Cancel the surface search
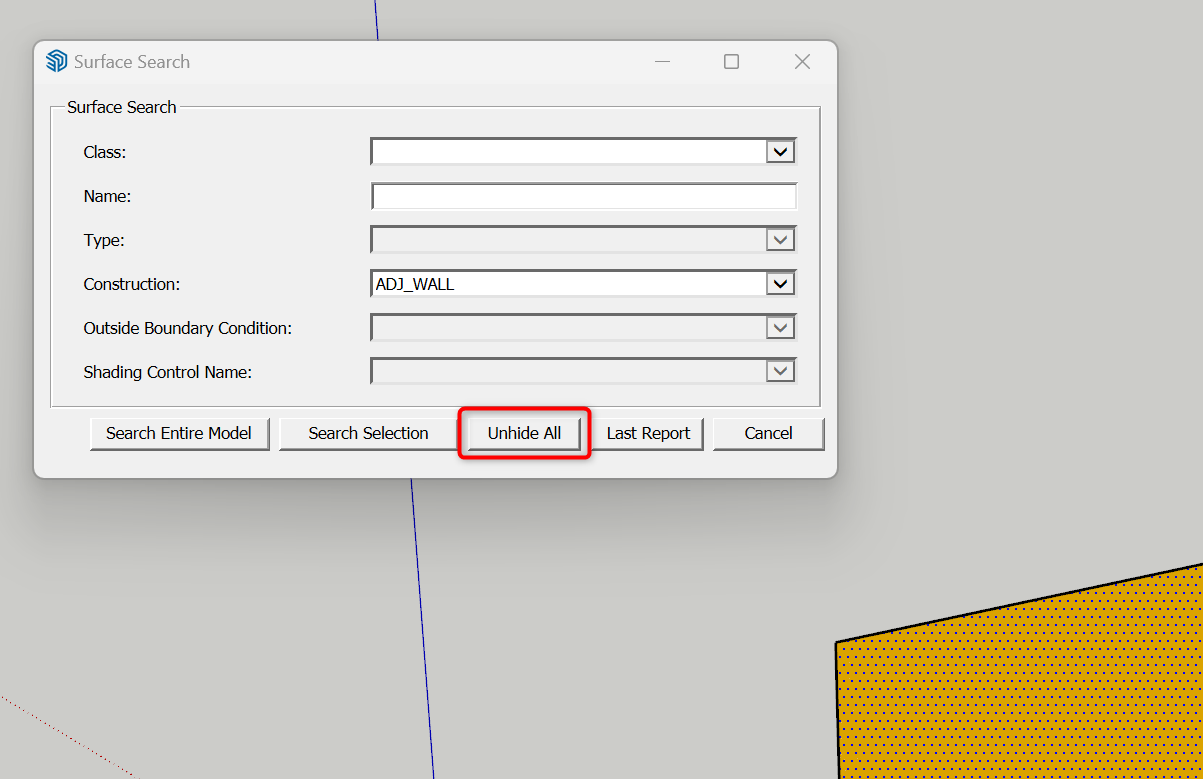 coord(768,434)
